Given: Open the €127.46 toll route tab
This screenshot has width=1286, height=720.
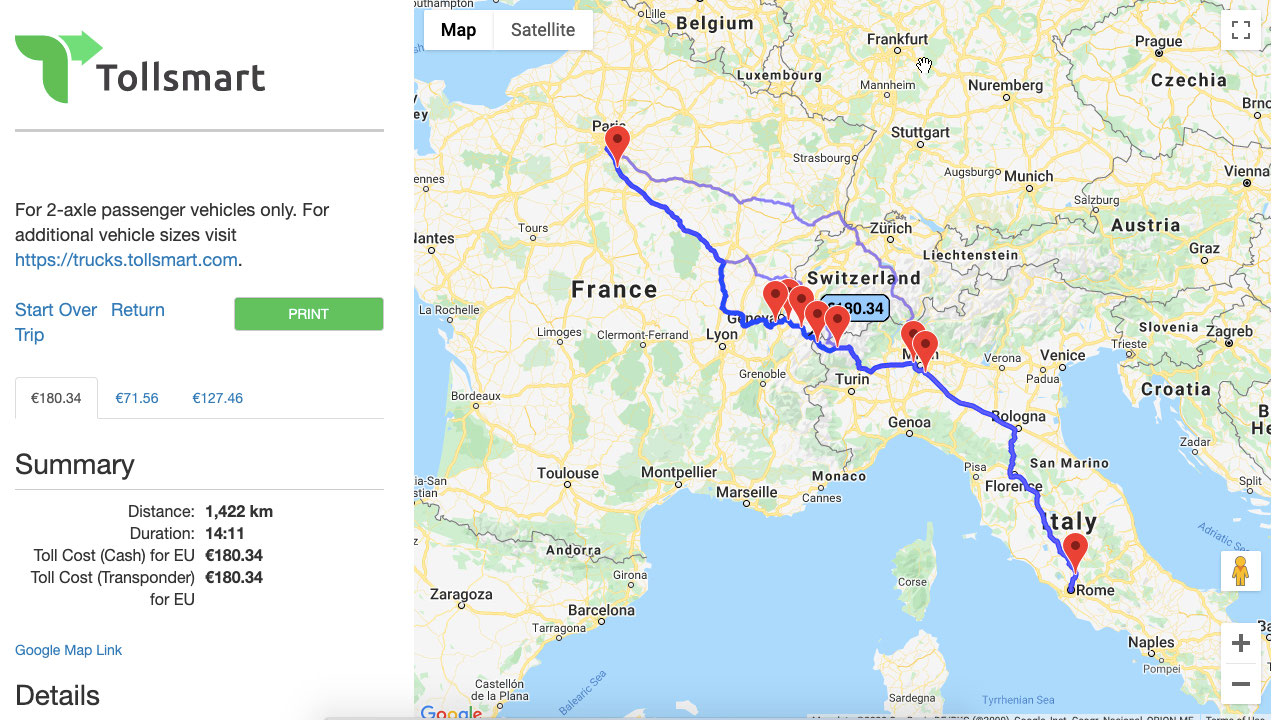Looking at the screenshot, I should (x=217, y=398).
